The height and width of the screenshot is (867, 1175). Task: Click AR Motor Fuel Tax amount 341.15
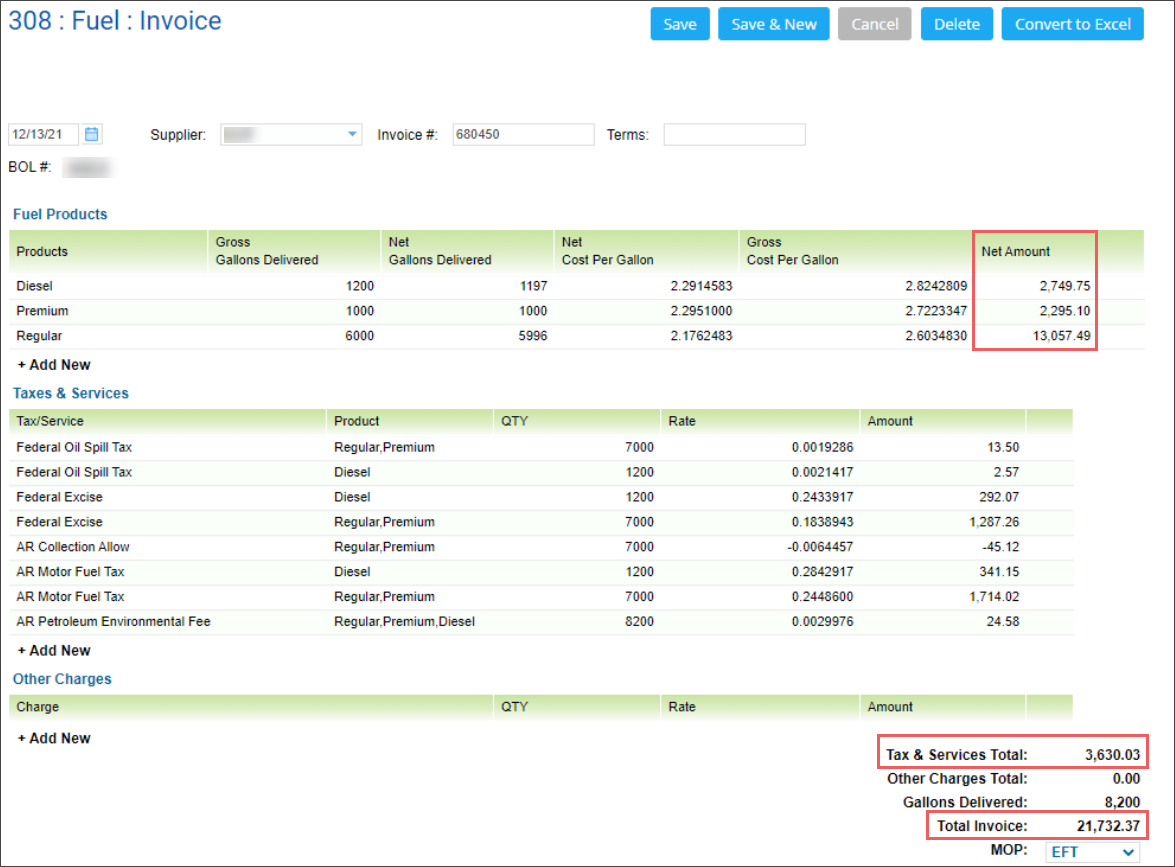pyautogui.click(x=999, y=572)
